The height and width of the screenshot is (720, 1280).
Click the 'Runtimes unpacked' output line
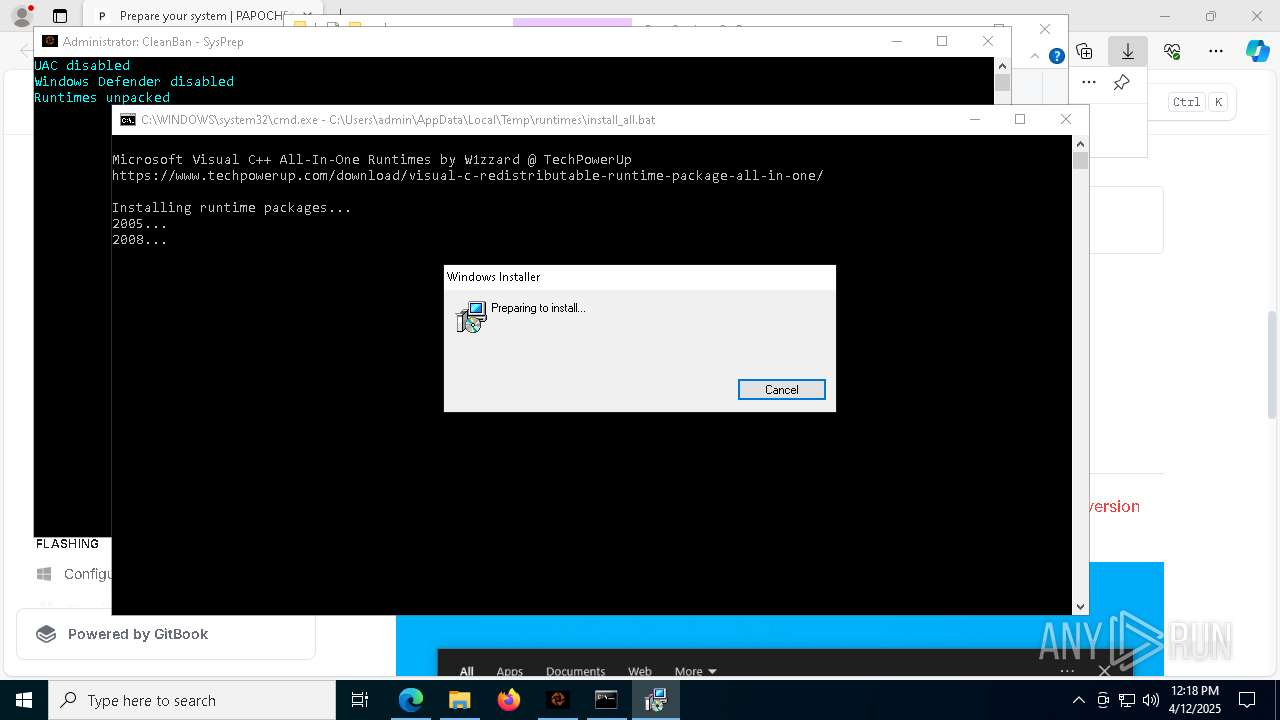coord(102,98)
